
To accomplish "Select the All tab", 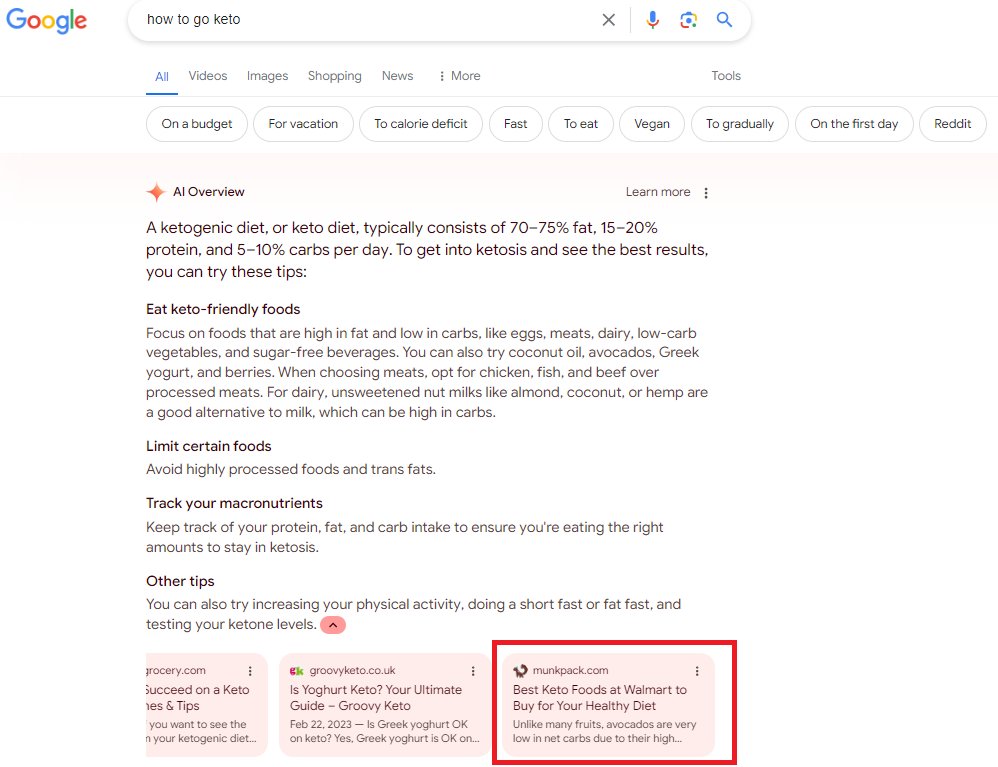I will (162, 76).
